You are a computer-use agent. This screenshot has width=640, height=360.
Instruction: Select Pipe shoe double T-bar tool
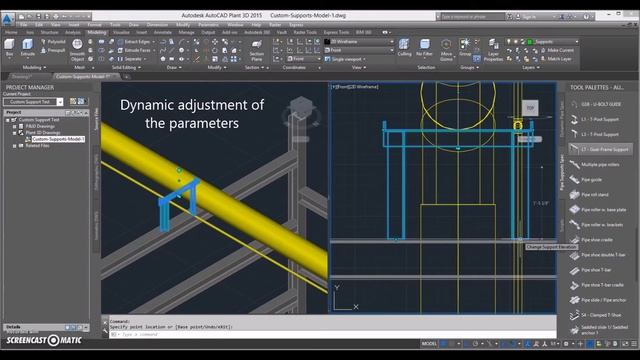[x=598, y=255]
